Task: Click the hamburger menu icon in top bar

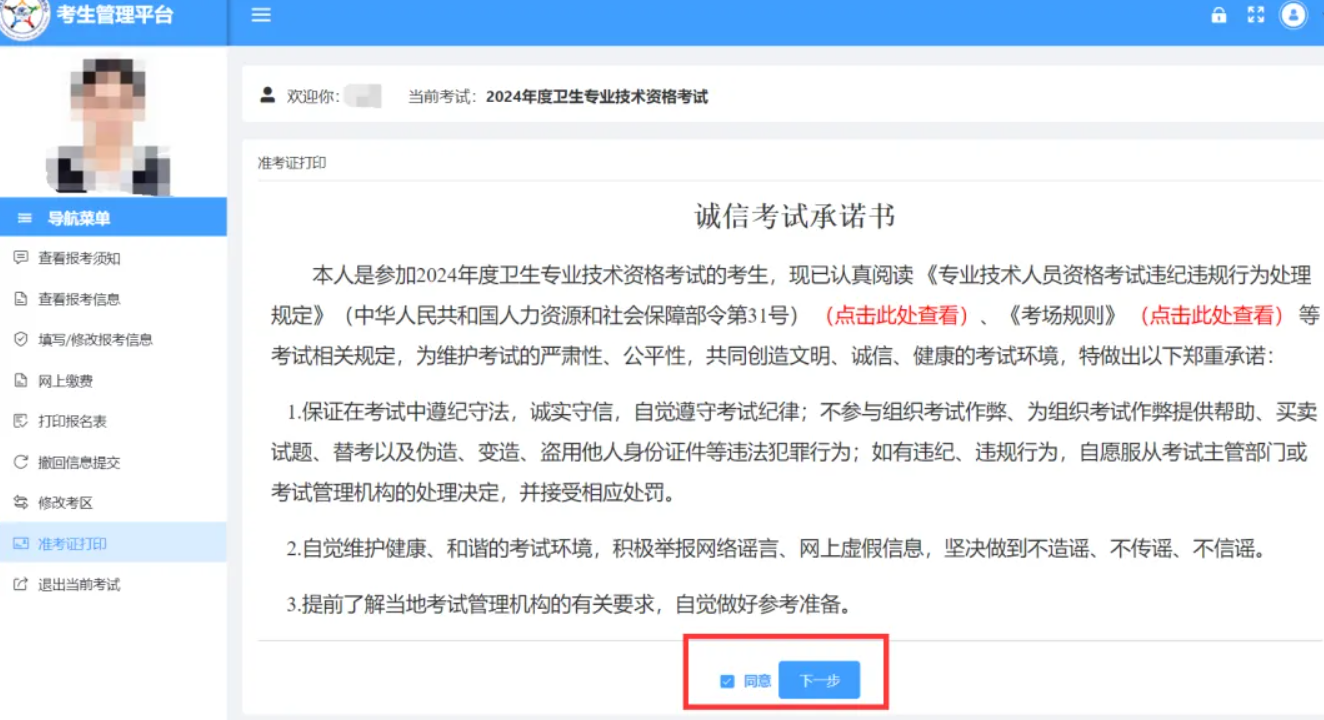Action: [261, 15]
